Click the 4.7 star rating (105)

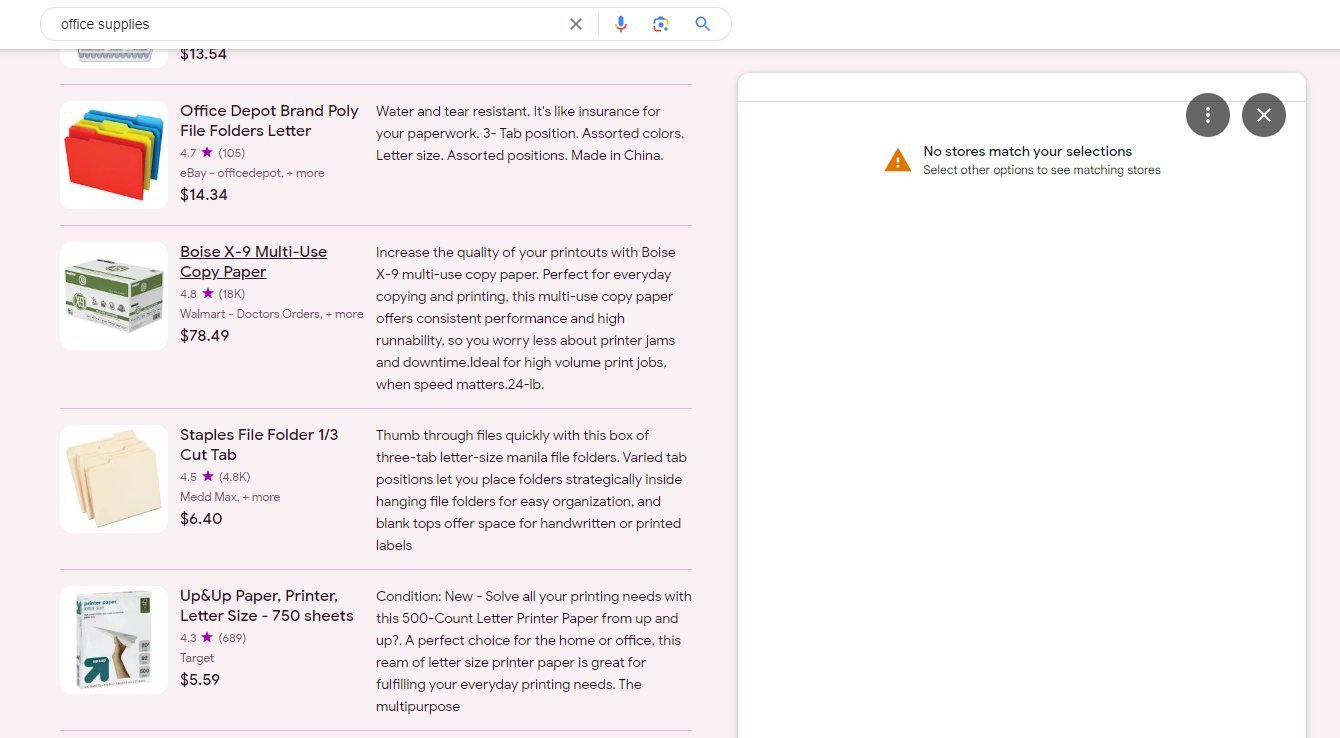click(x=212, y=153)
